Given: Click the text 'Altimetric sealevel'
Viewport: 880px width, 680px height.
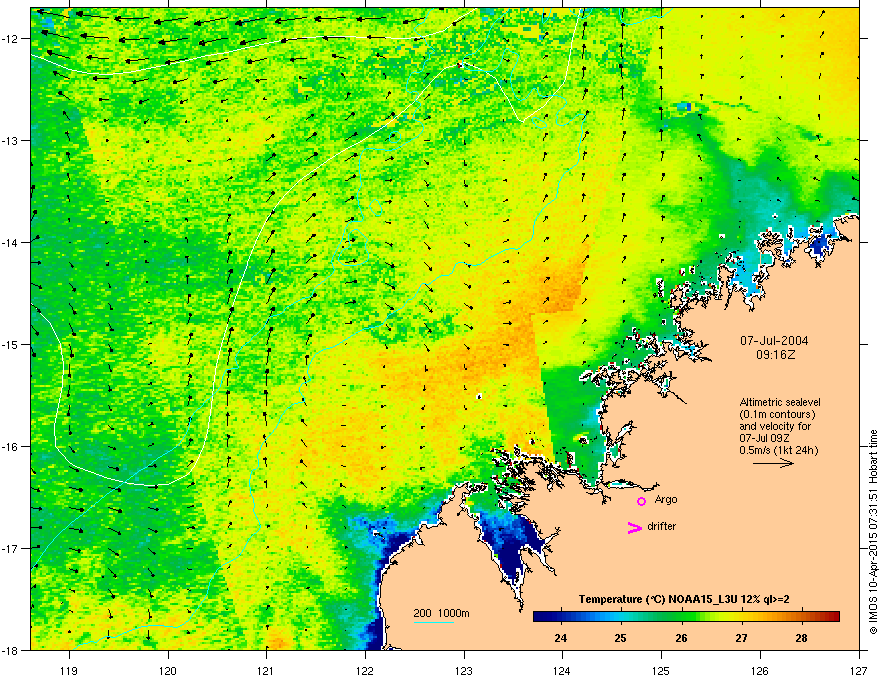Looking at the screenshot, I should pos(780,402).
